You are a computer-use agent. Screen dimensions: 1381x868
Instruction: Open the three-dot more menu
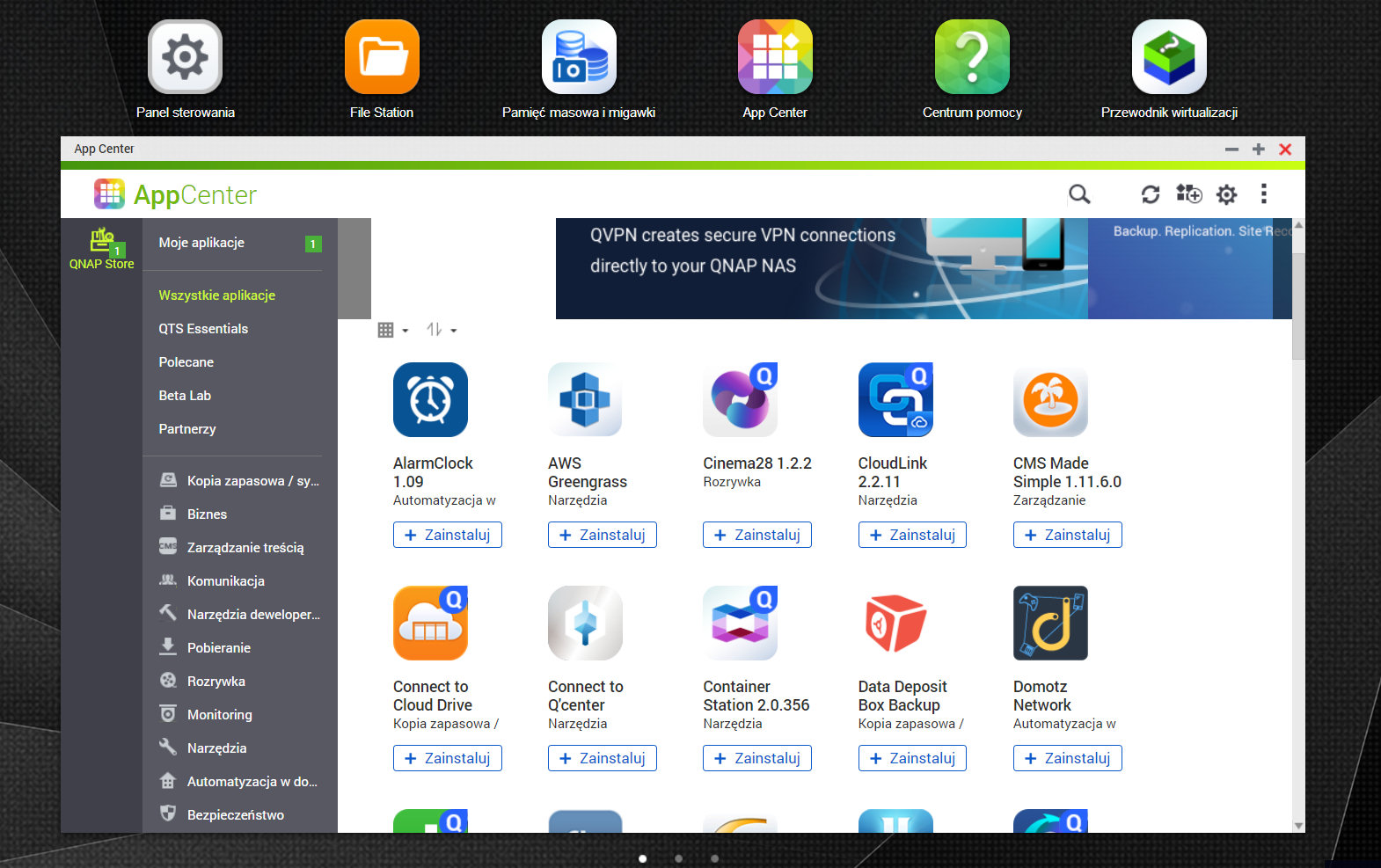(1264, 193)
